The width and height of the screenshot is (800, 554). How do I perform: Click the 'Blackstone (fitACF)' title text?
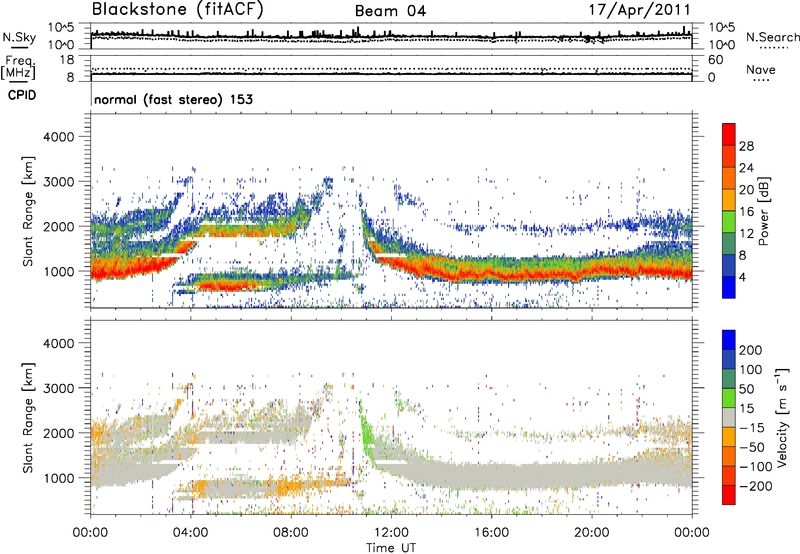coord(177,10)
